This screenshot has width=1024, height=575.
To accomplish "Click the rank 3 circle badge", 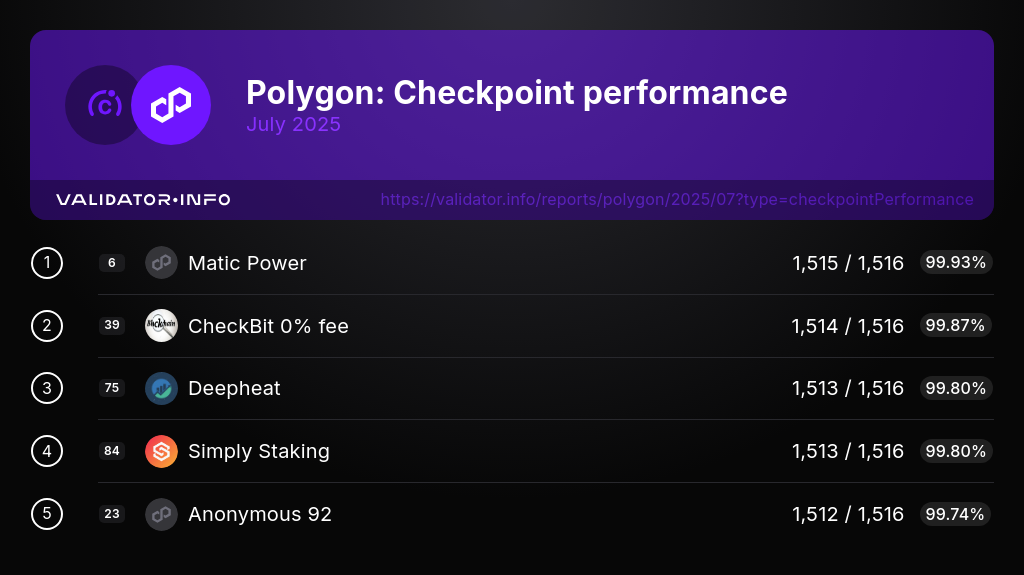I will pyautogui.click(x=47, y=388).
